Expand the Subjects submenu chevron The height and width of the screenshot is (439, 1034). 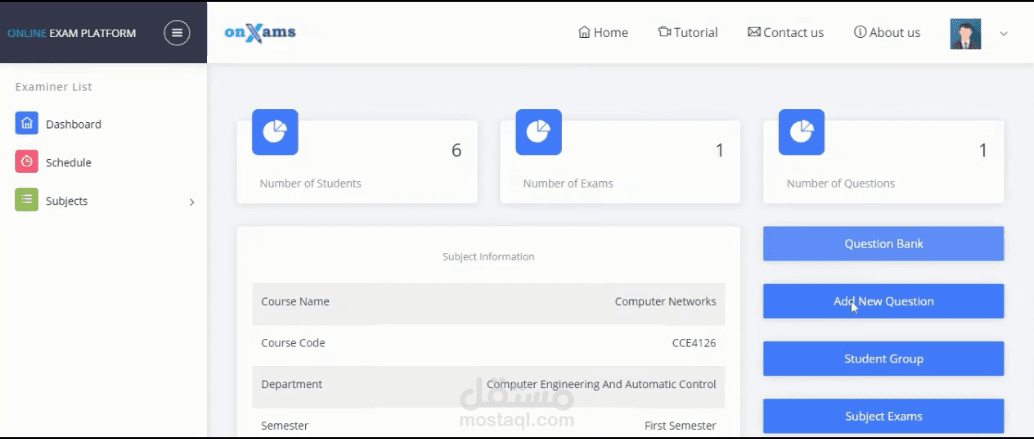point(191,202)
